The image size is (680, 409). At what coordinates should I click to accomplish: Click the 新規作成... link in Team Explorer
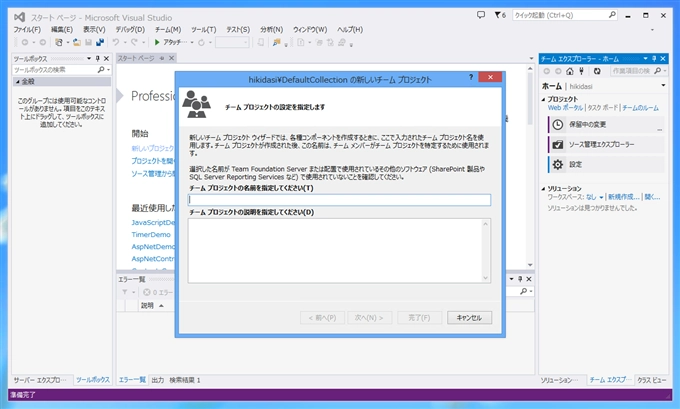click(x=623, y=197)
